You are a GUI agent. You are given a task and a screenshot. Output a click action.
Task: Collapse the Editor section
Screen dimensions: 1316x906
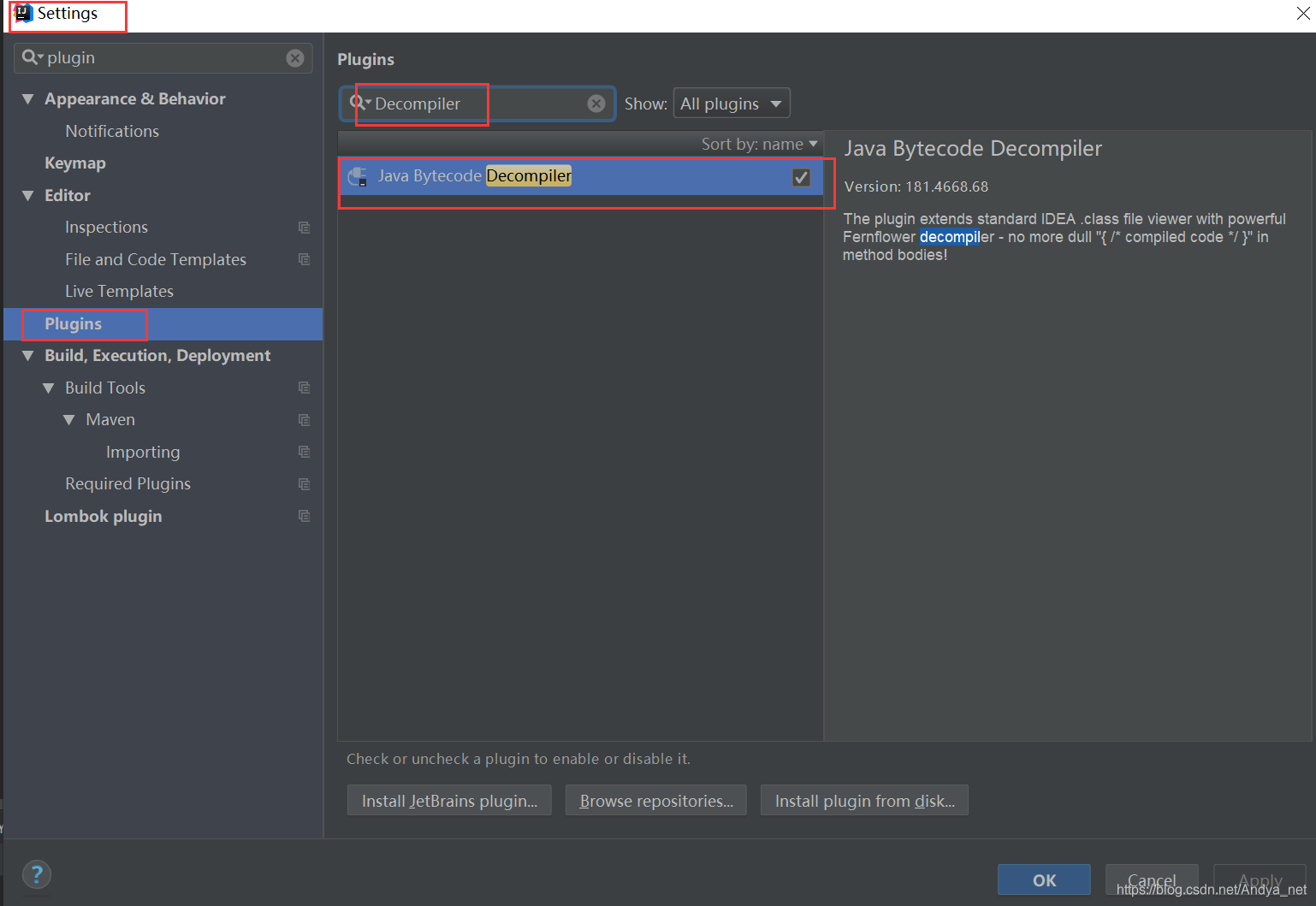pyautogui.click(x=28, y=196)
